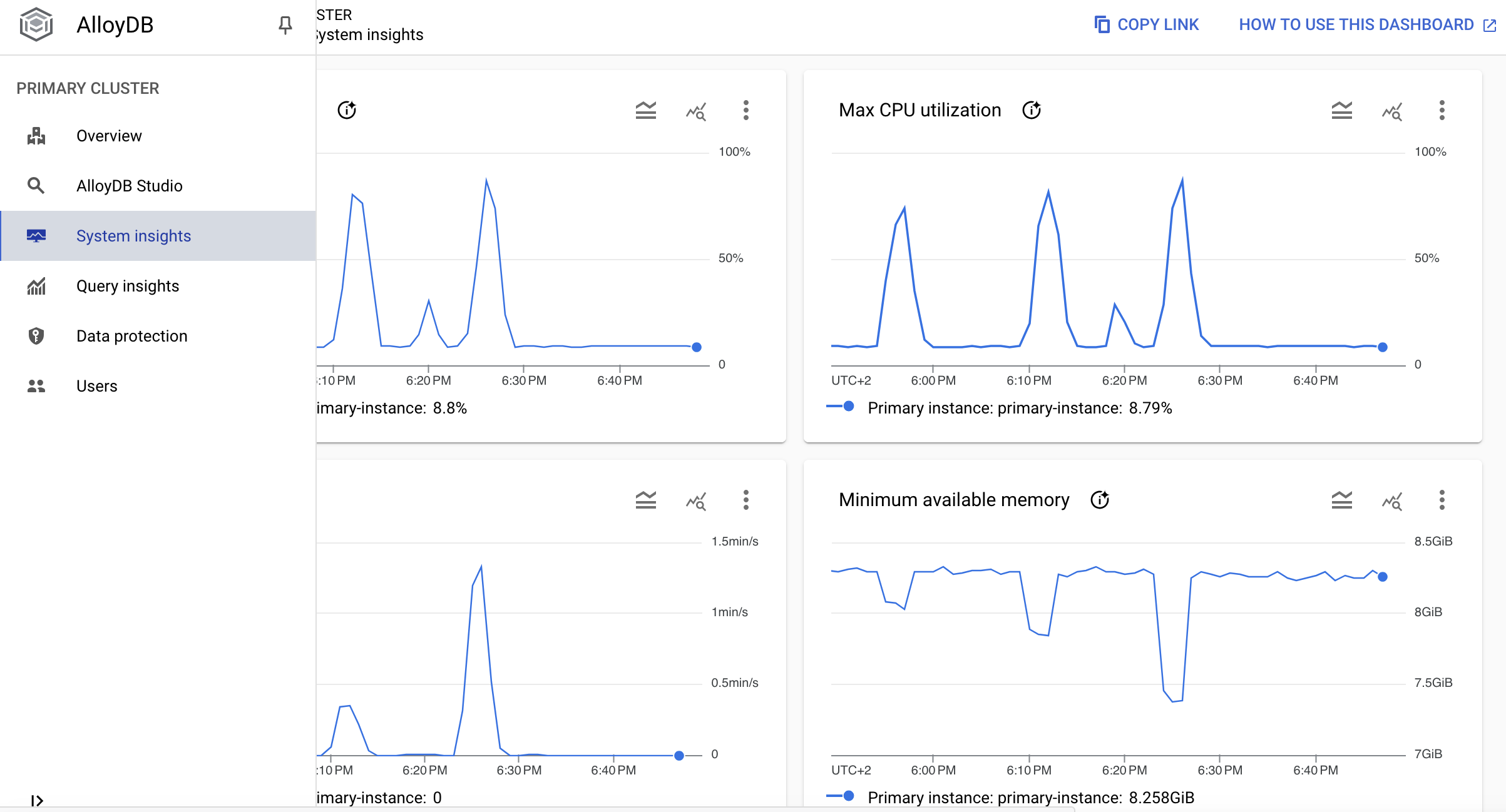Toggle legend on Max CPU utilization chart
Viewport: 1506px width, 812px height.
coord(1342,111)
